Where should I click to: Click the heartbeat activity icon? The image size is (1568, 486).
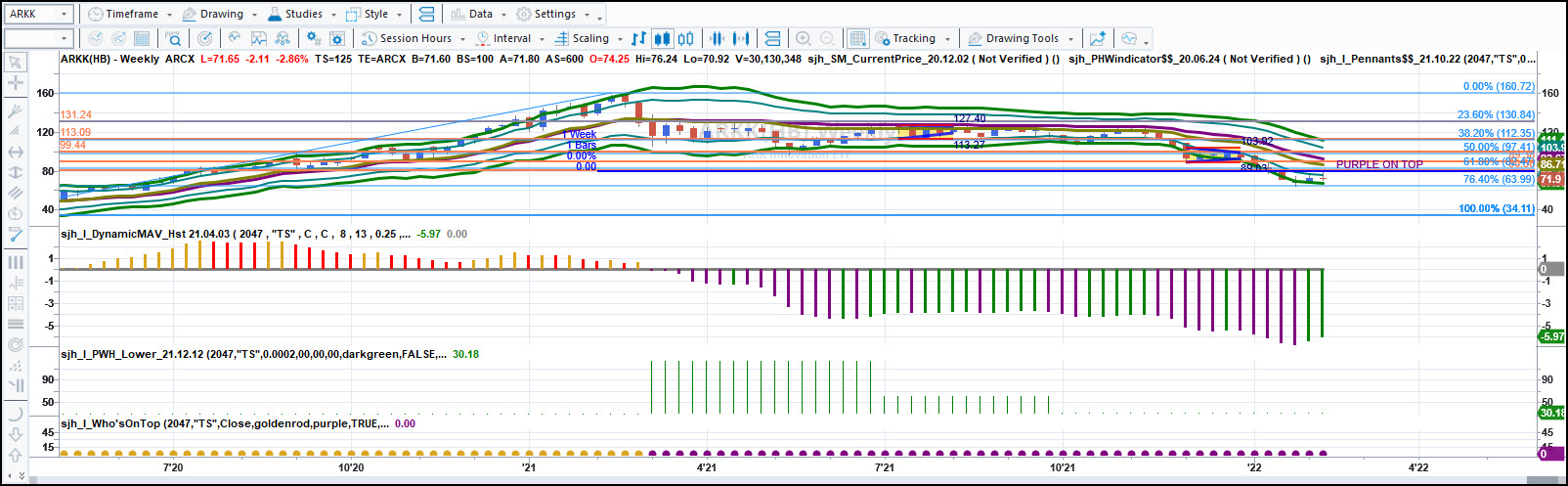pos(1129,38)
